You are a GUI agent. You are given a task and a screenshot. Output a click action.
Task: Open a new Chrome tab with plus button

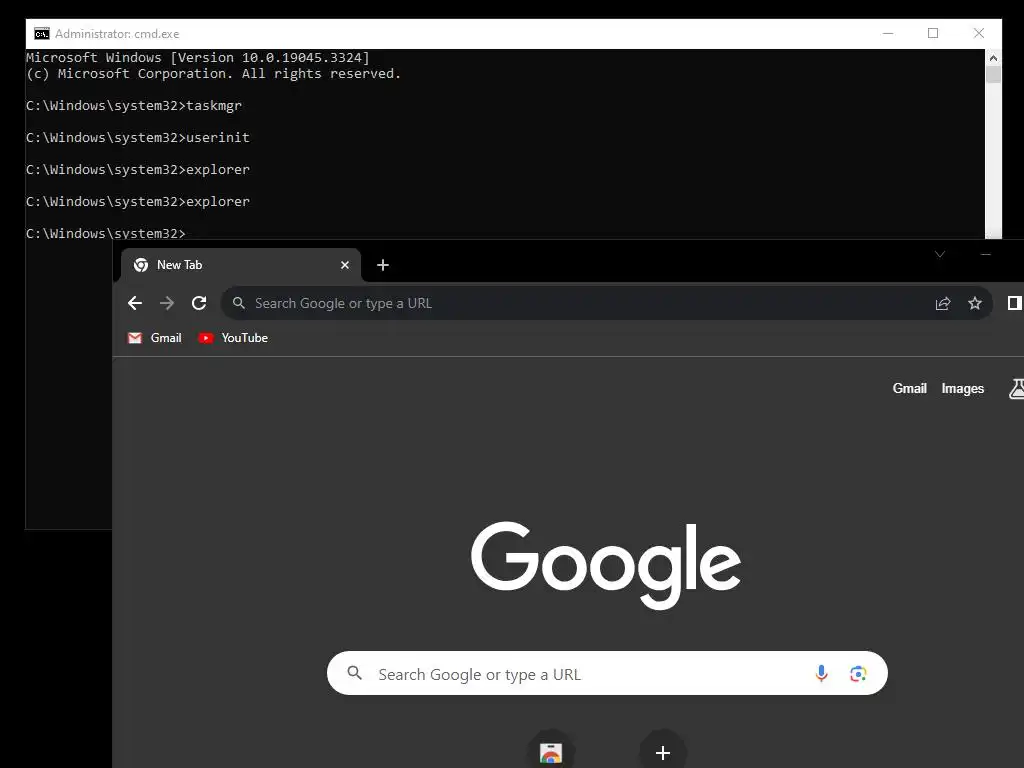pyautogui.click(x=383, y=265)
